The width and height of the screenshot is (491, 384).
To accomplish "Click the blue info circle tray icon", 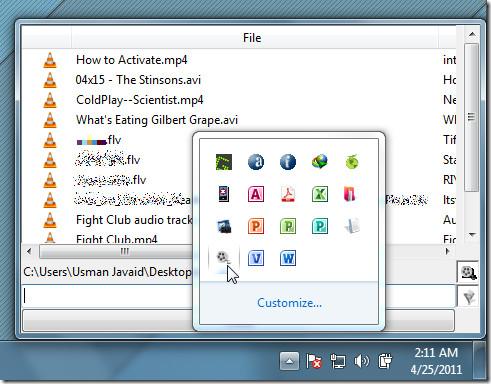I will pos(288,162).
